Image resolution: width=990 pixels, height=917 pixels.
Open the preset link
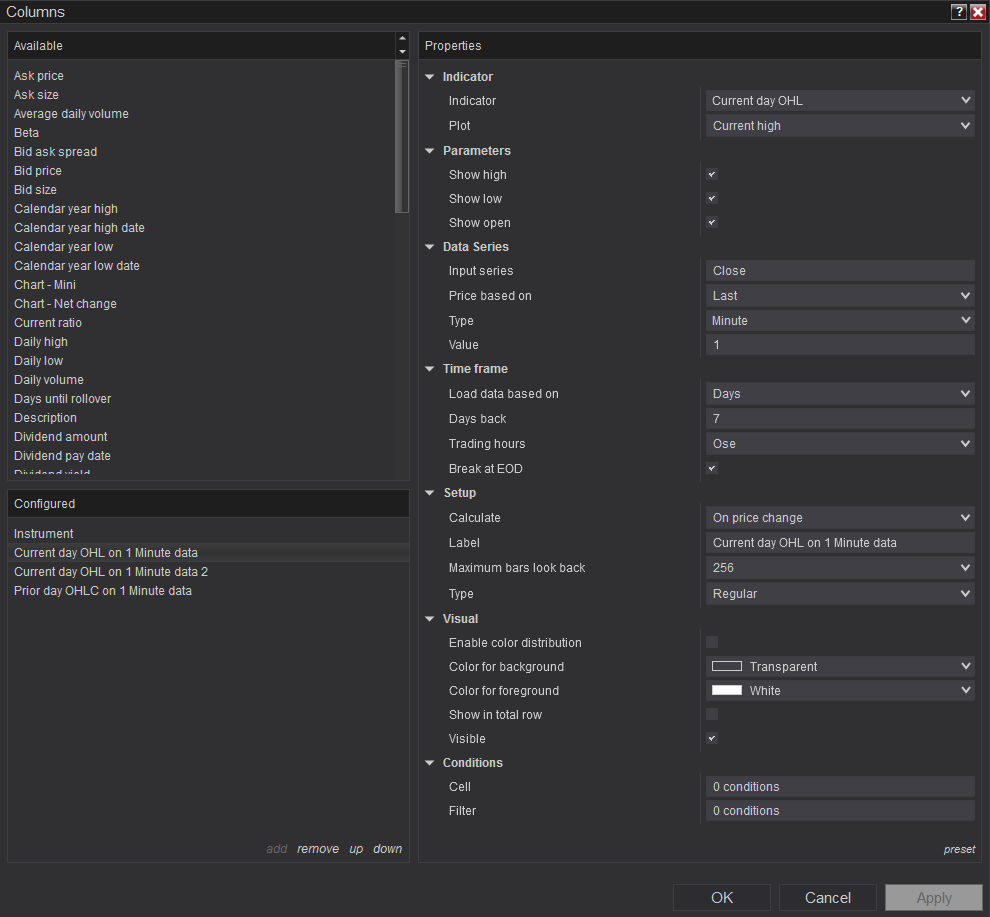[959, 849]
